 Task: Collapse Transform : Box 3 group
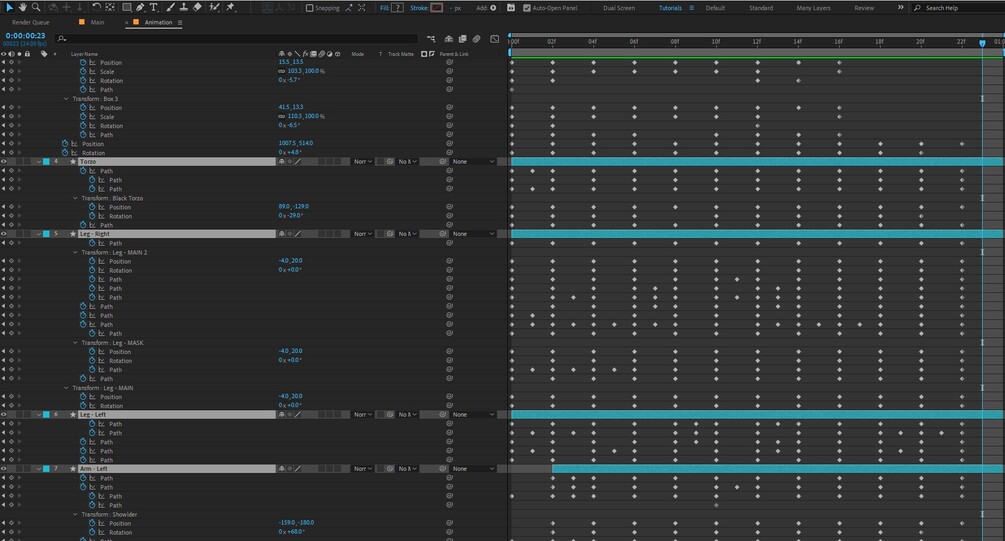point(66,99)
